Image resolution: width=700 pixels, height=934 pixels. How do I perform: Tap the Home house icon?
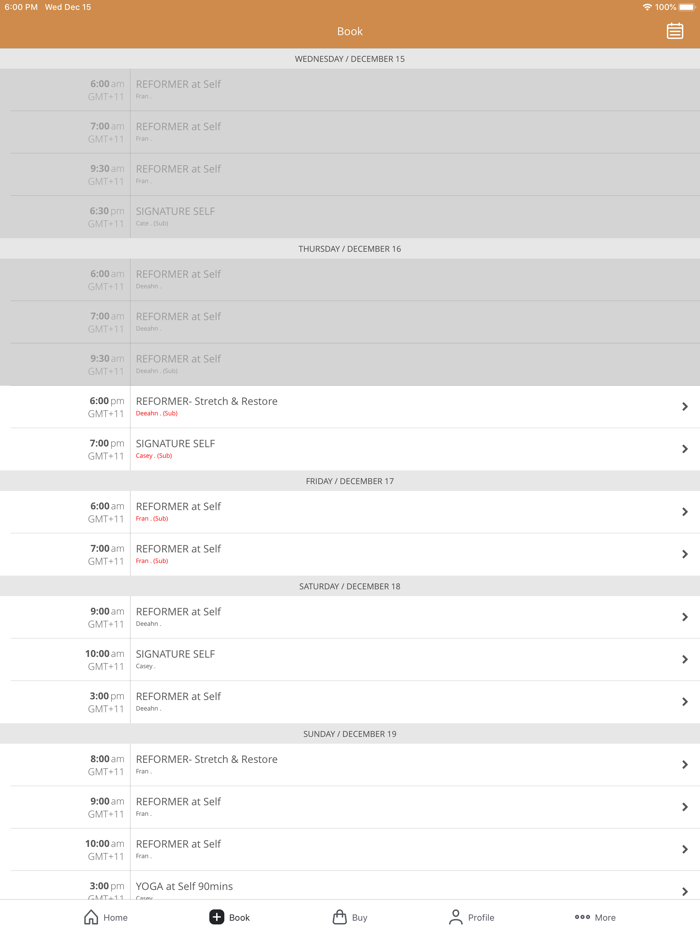pos(91,917)
